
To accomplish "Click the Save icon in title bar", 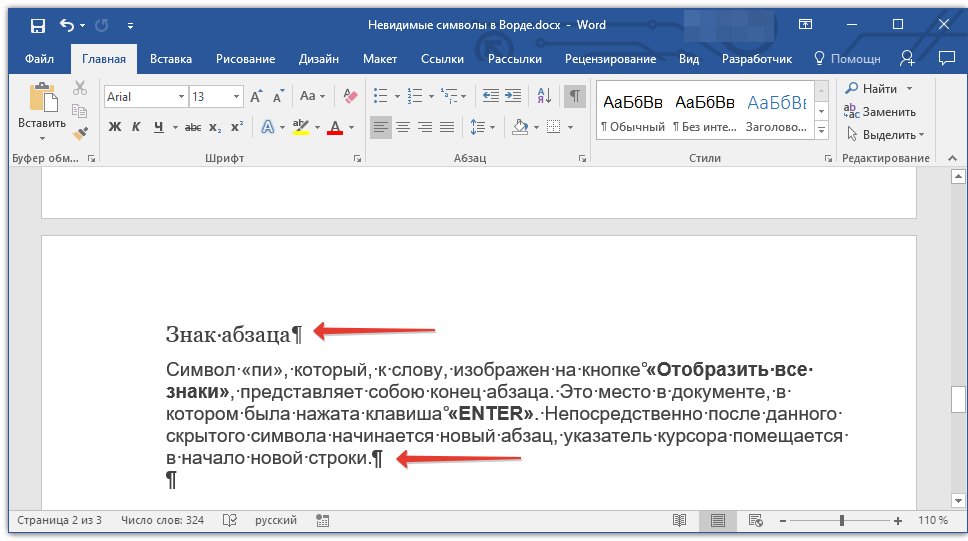I will (37, 25).
